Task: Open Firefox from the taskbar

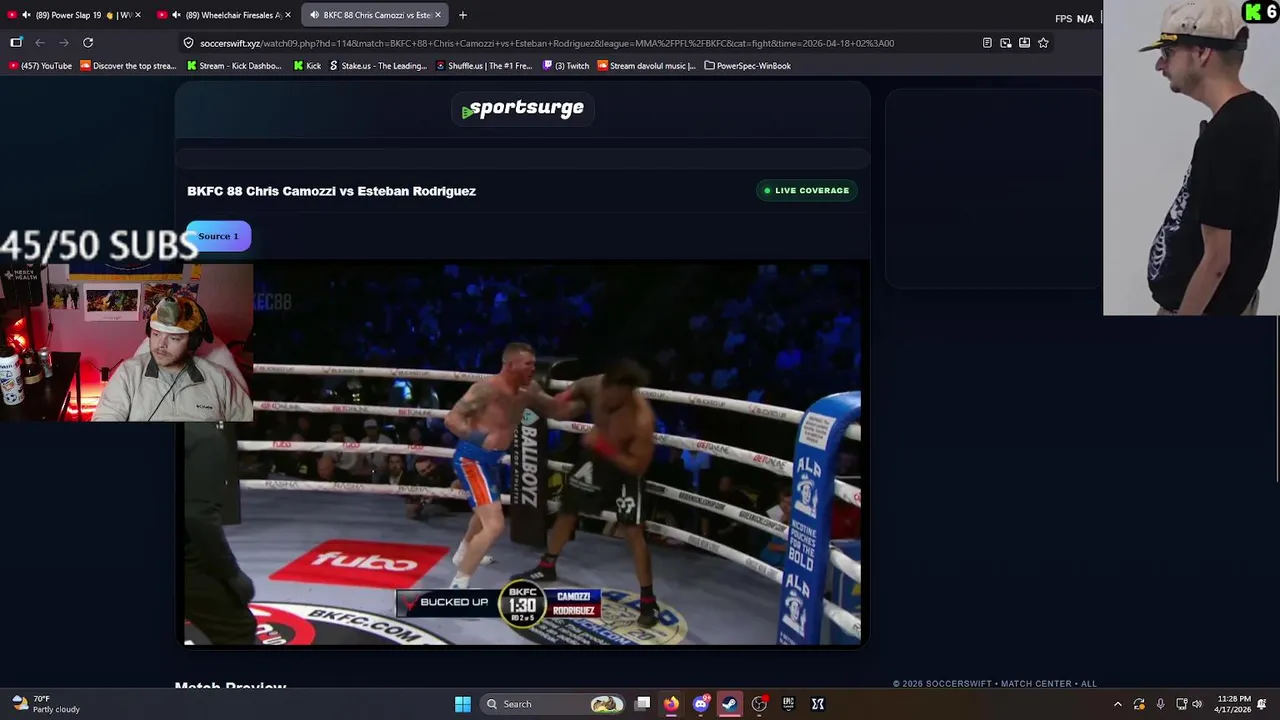Action: point(671,704)
